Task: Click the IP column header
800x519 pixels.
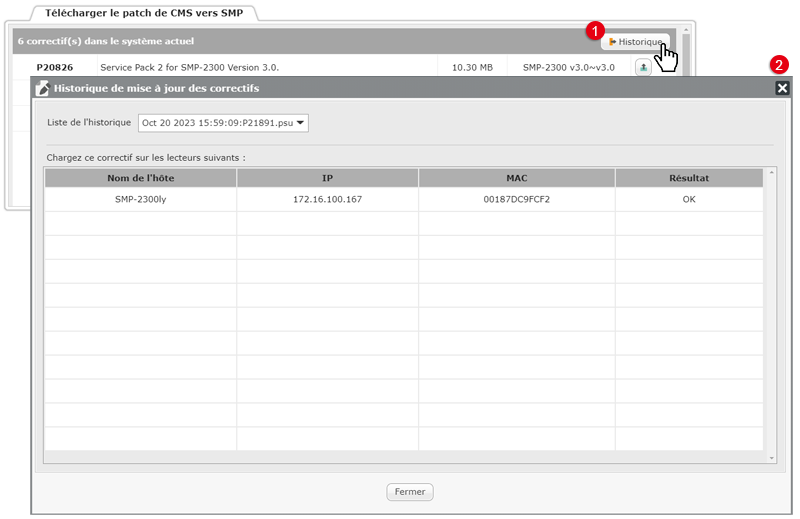Action: coord(327,178)
